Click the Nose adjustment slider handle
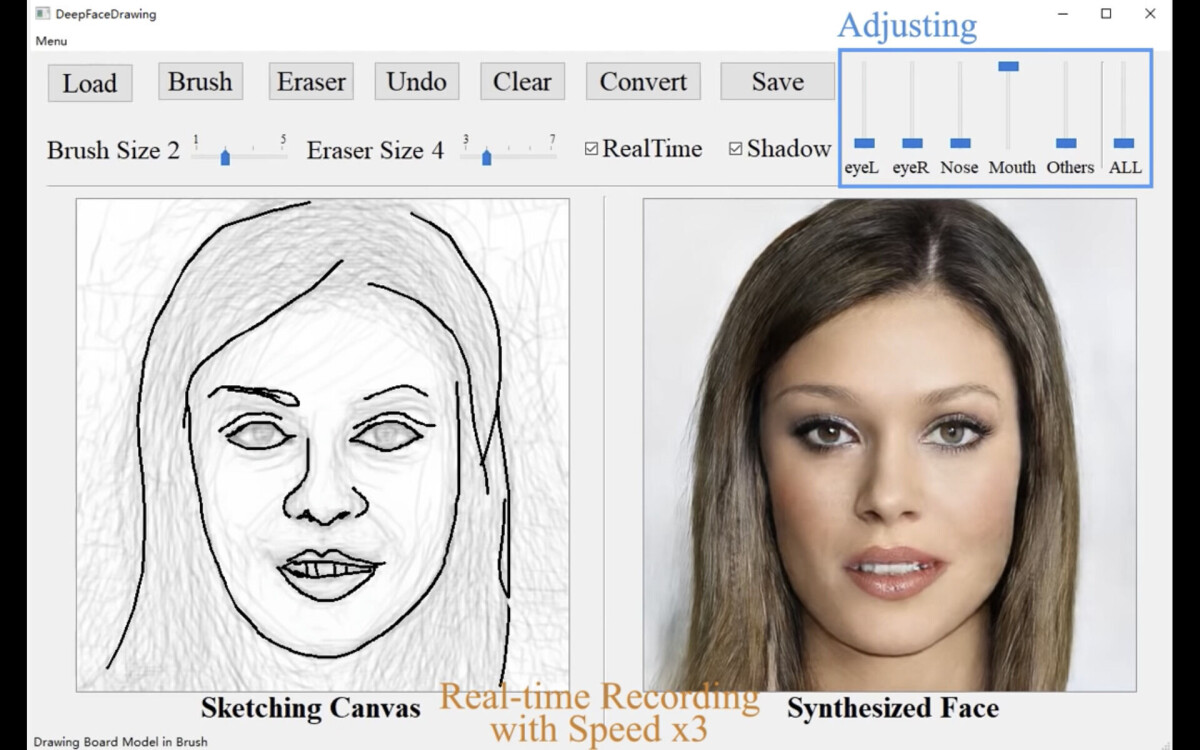Image resolution: width=1200 pixels, height=750 pixels. (960, 143)
